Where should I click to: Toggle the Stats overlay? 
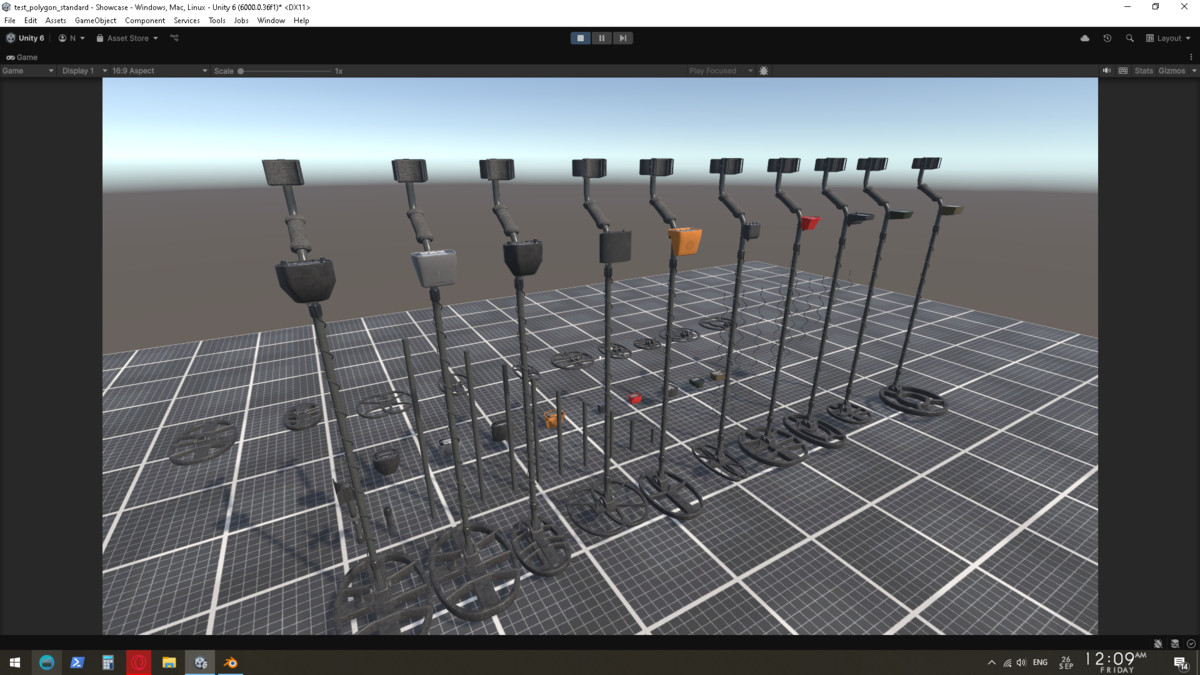[x=1143, y=71]
